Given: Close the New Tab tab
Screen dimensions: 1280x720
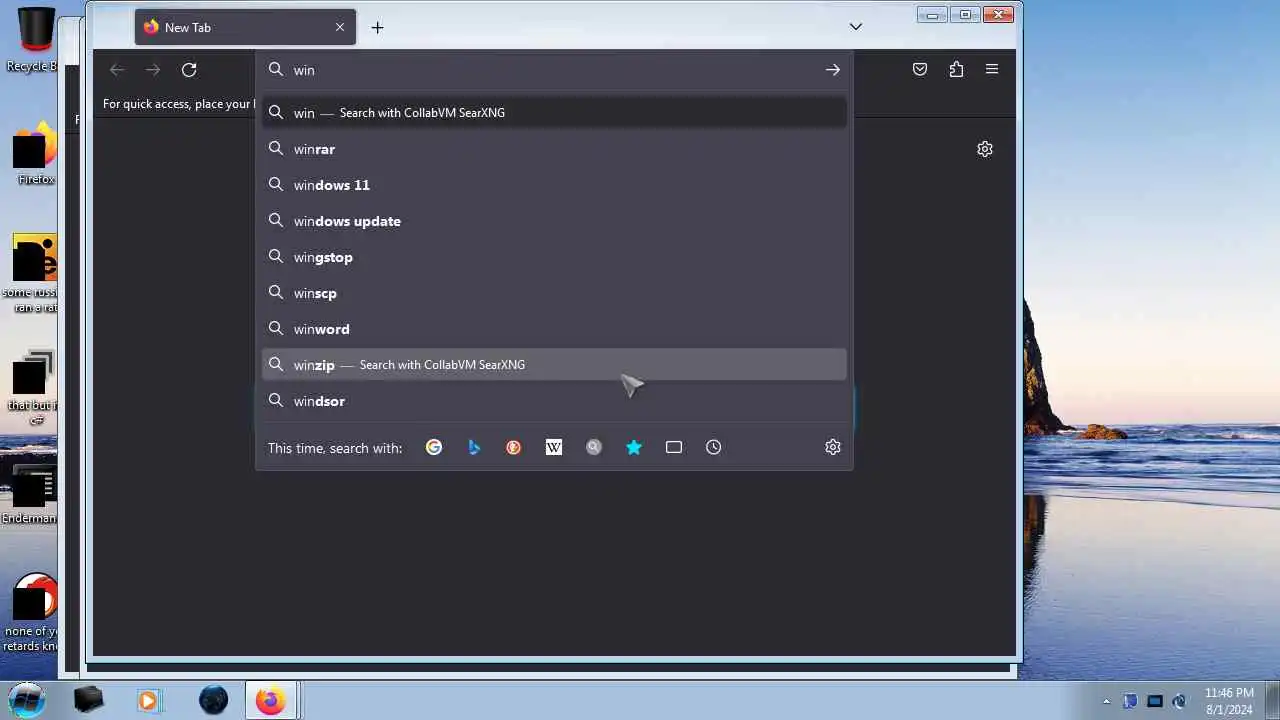Looking at the screenshot, I should pos(340,27).
